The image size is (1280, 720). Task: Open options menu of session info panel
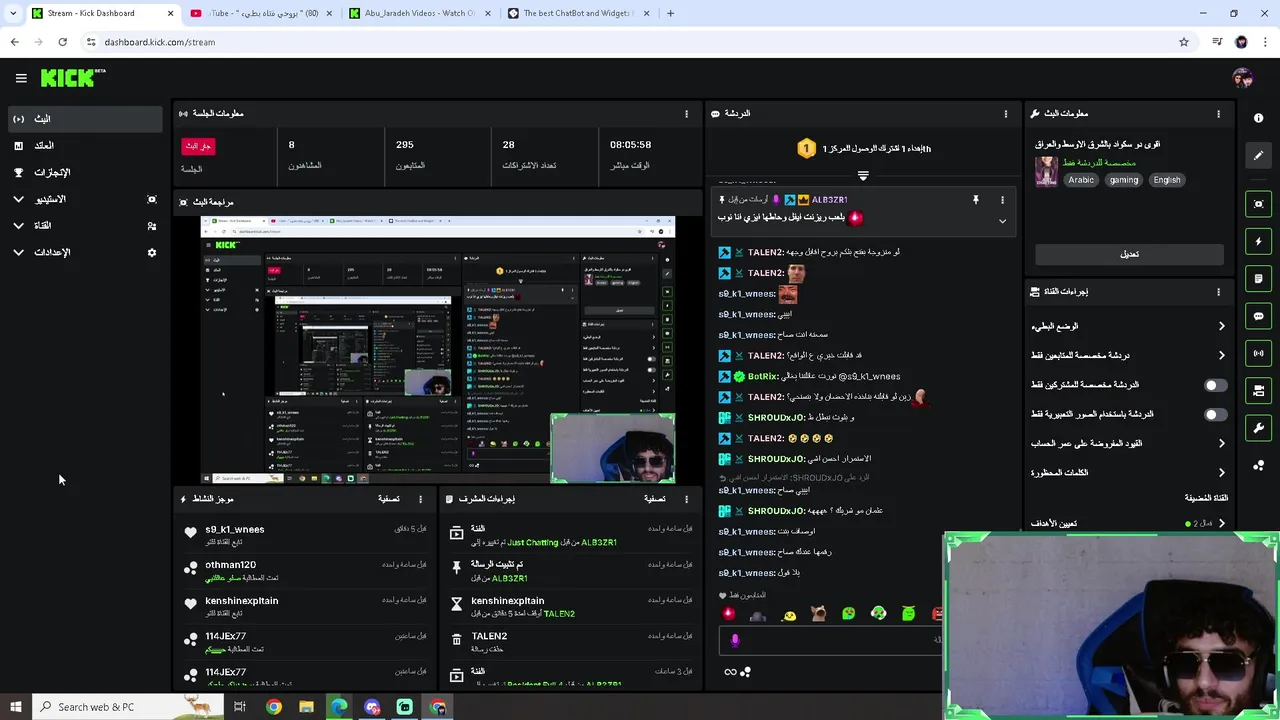click(x=686, y=114)
